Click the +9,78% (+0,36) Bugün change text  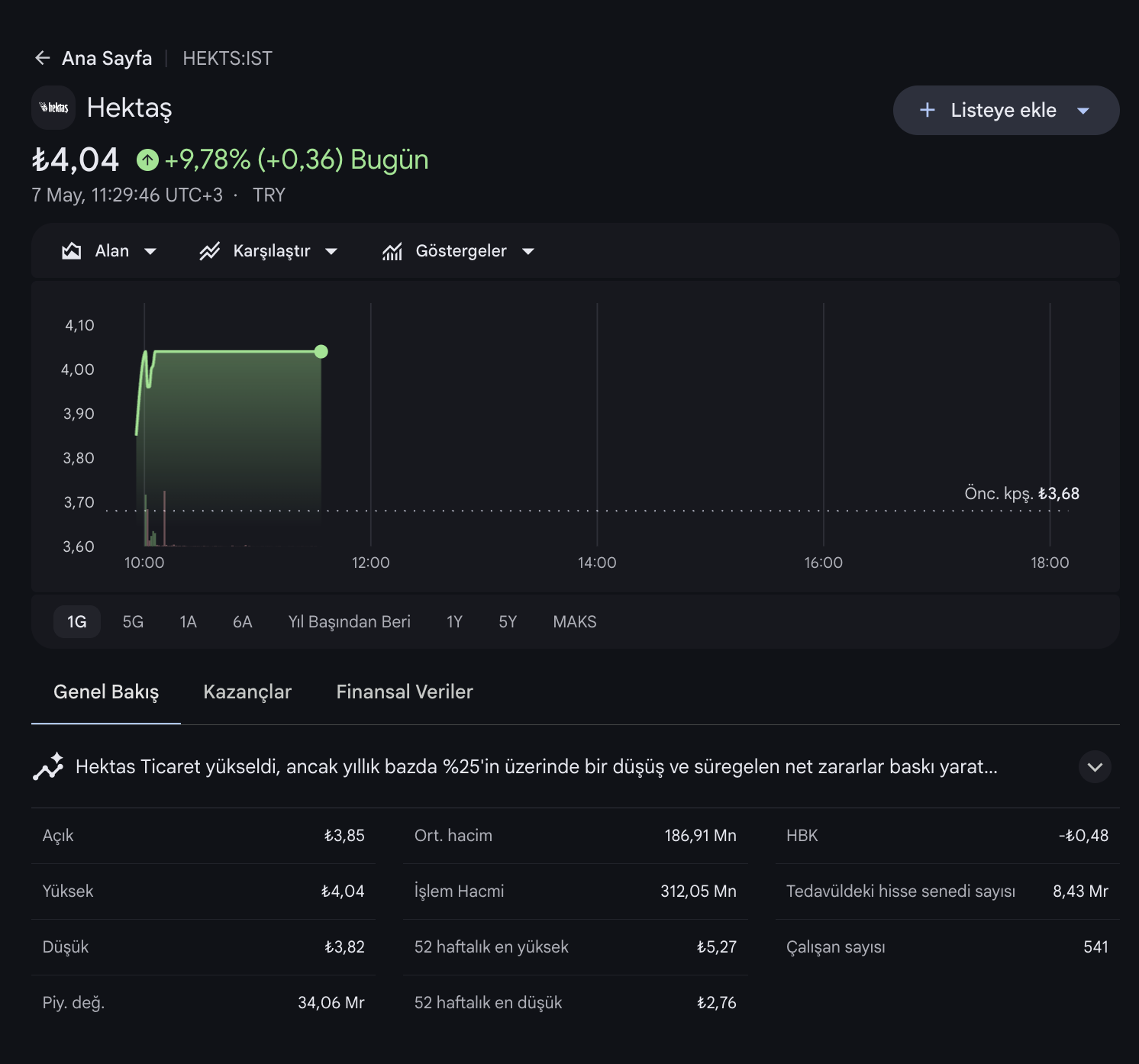pyautogui.click(x=296, y=160)
